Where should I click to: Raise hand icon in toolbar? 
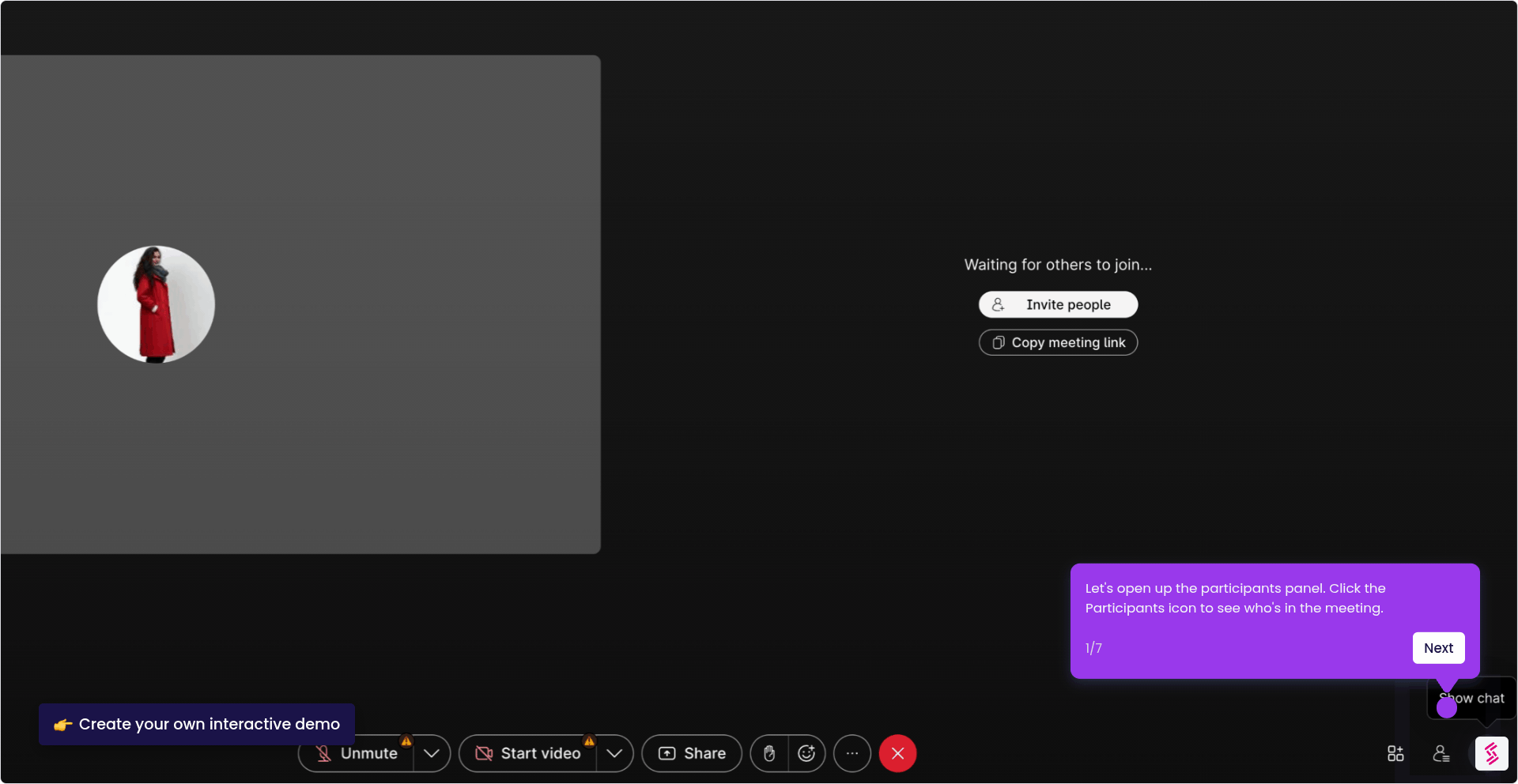pyautogui.click(x=769, y=753)
